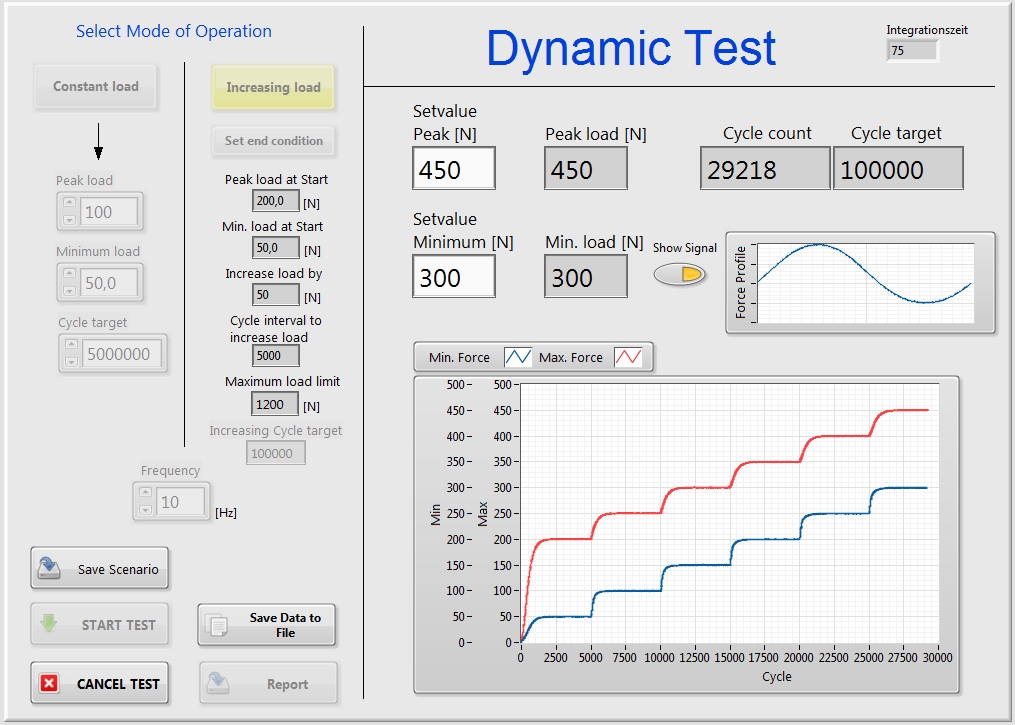
Task: Increment the Peak load stepper up arrow
Action: tap(69, 204)
